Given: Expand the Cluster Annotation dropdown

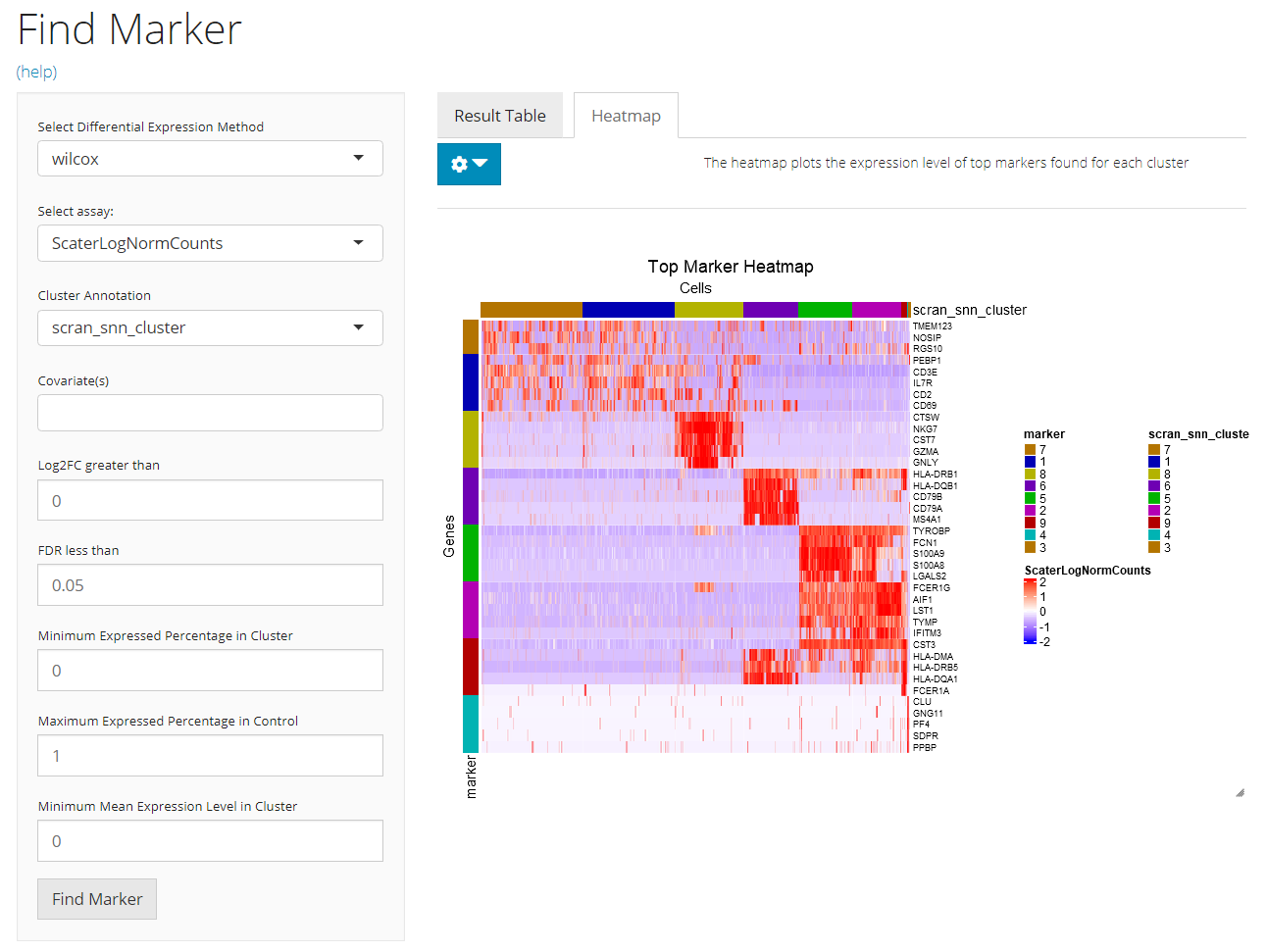Looking at the screenshot, I should pos(210,327).
